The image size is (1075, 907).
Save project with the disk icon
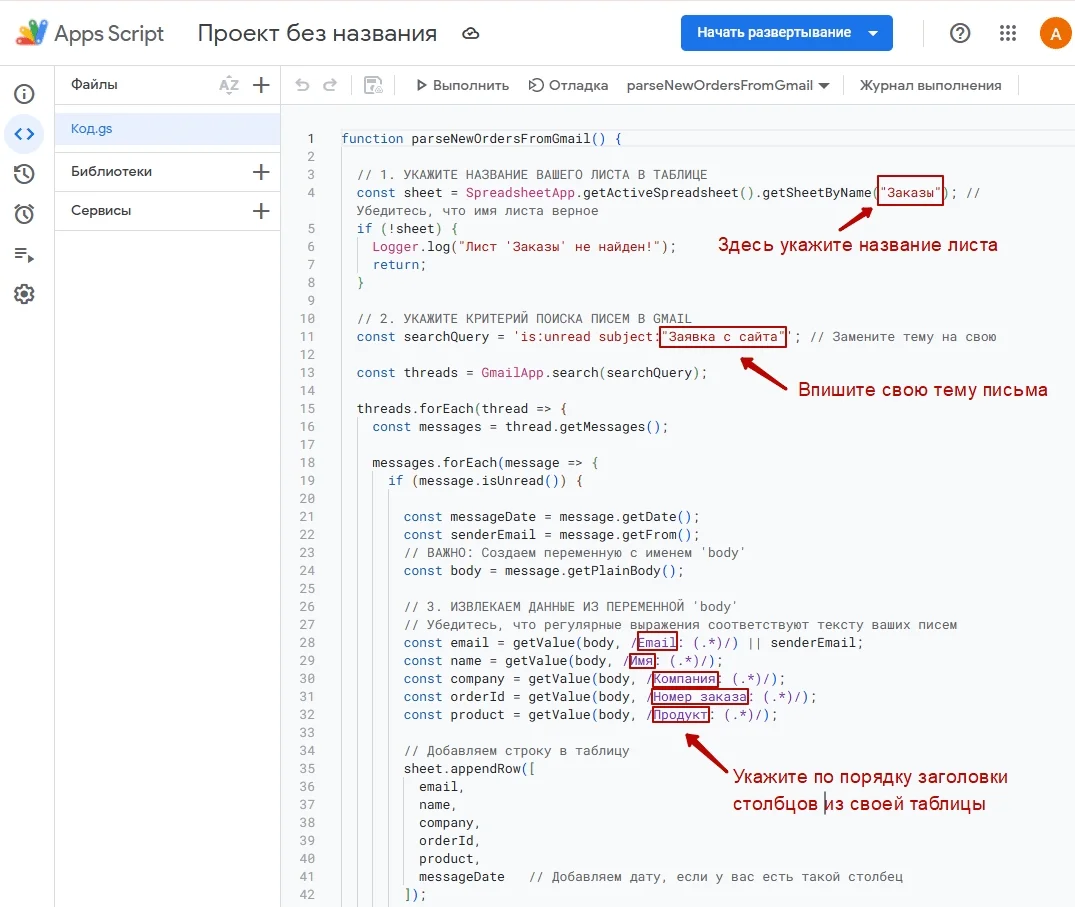(373, 85)
